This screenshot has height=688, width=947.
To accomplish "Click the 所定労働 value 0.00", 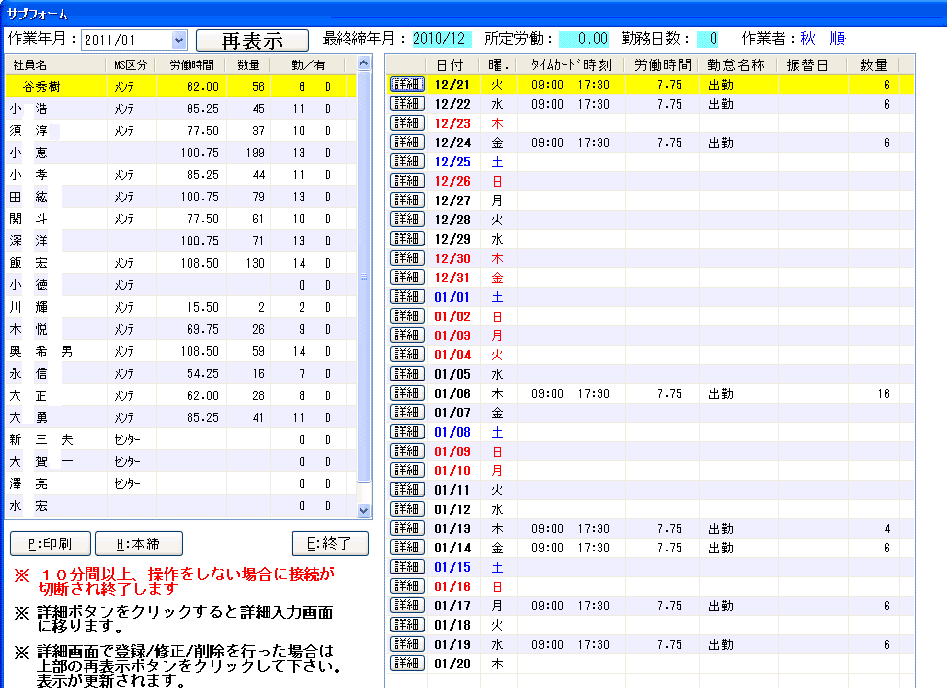I will pyautogui.click(x=583, y=39).
